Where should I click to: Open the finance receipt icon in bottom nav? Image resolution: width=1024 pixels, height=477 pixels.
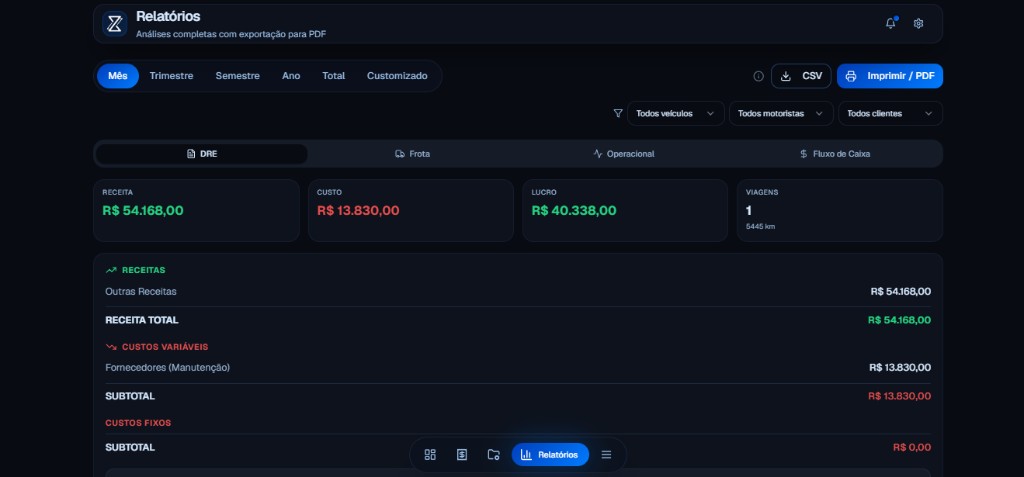[x=462, y=455]
